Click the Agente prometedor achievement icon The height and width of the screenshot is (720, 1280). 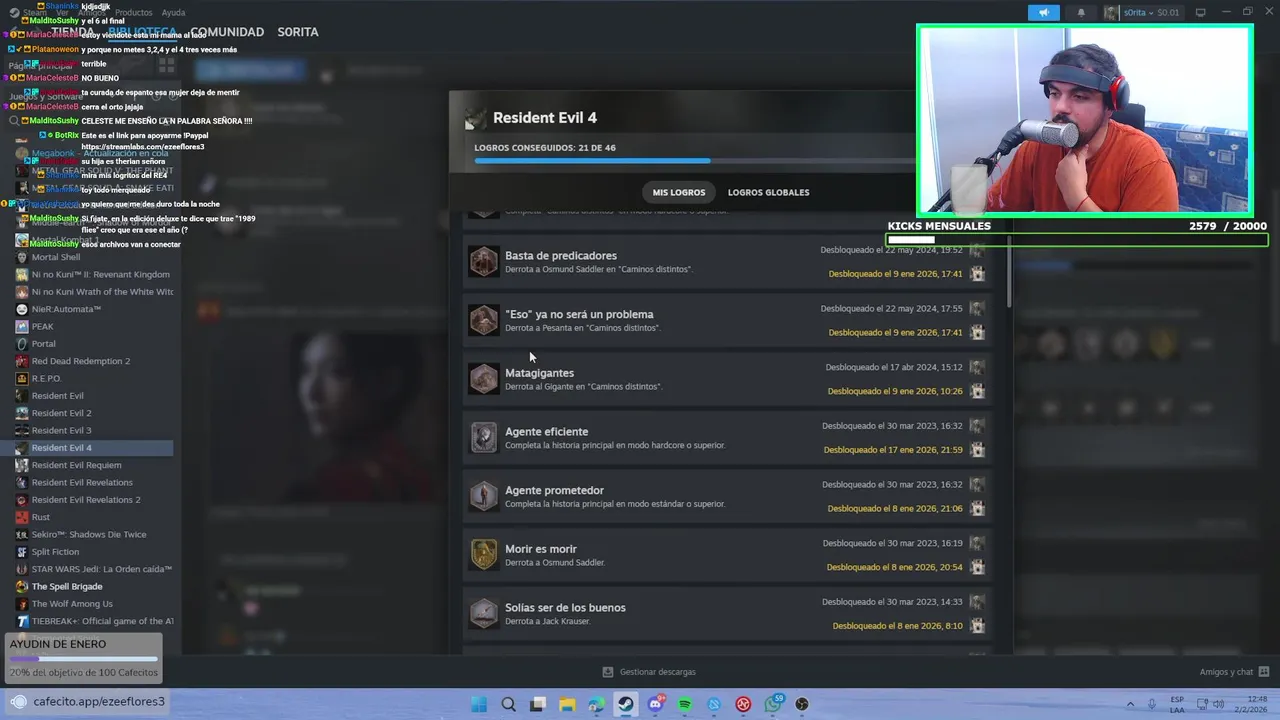(x=484, y=496)
